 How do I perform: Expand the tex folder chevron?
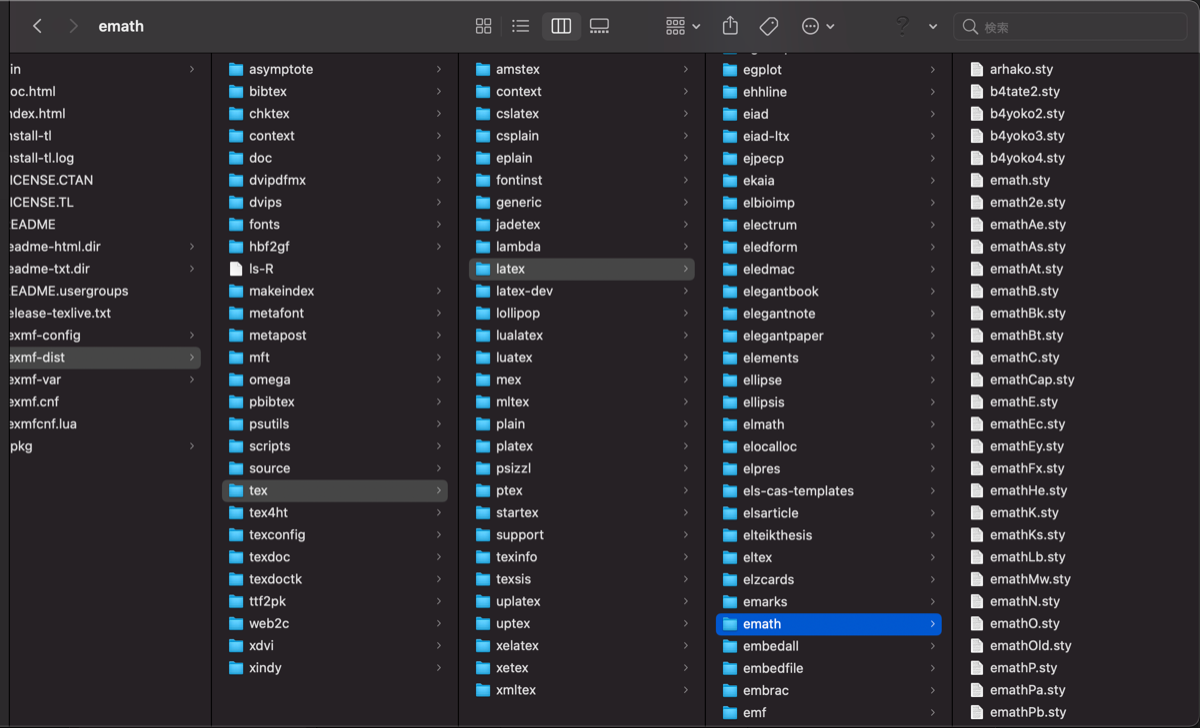tap(438, 490)
